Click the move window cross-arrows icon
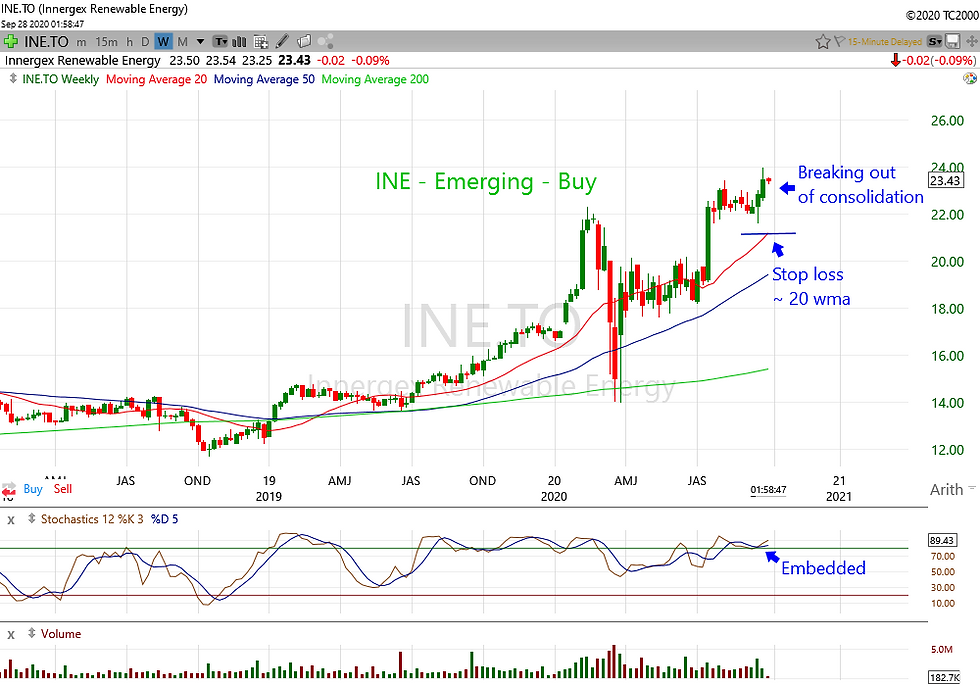The height and width of the screenshot is (686, 980). pos(971,42)
